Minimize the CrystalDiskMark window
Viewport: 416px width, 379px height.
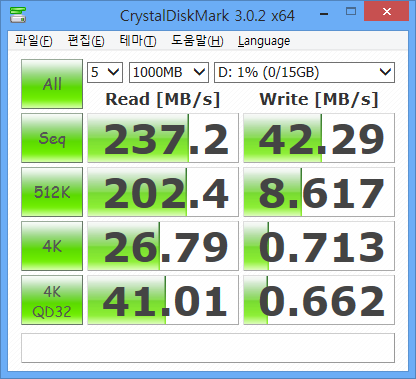(324, 14)
